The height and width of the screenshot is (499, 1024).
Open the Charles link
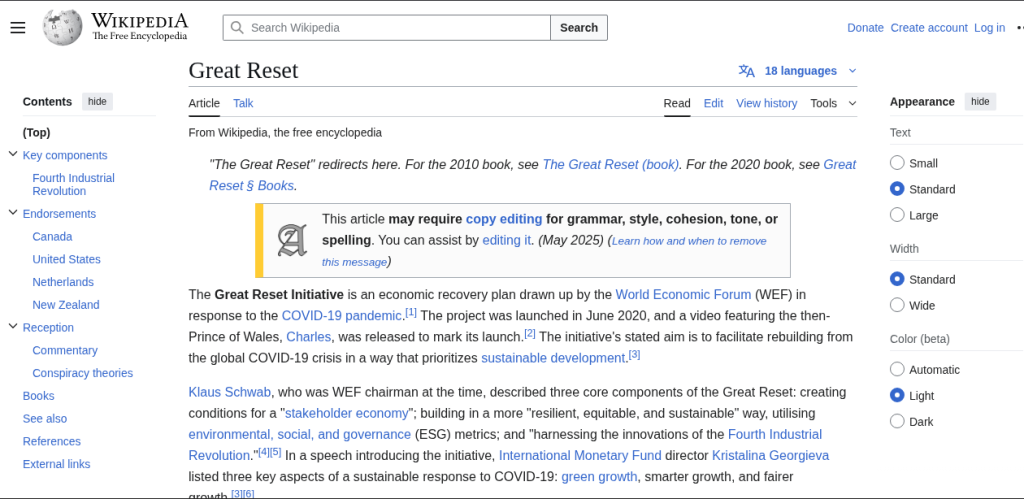(x=309, y=337)
